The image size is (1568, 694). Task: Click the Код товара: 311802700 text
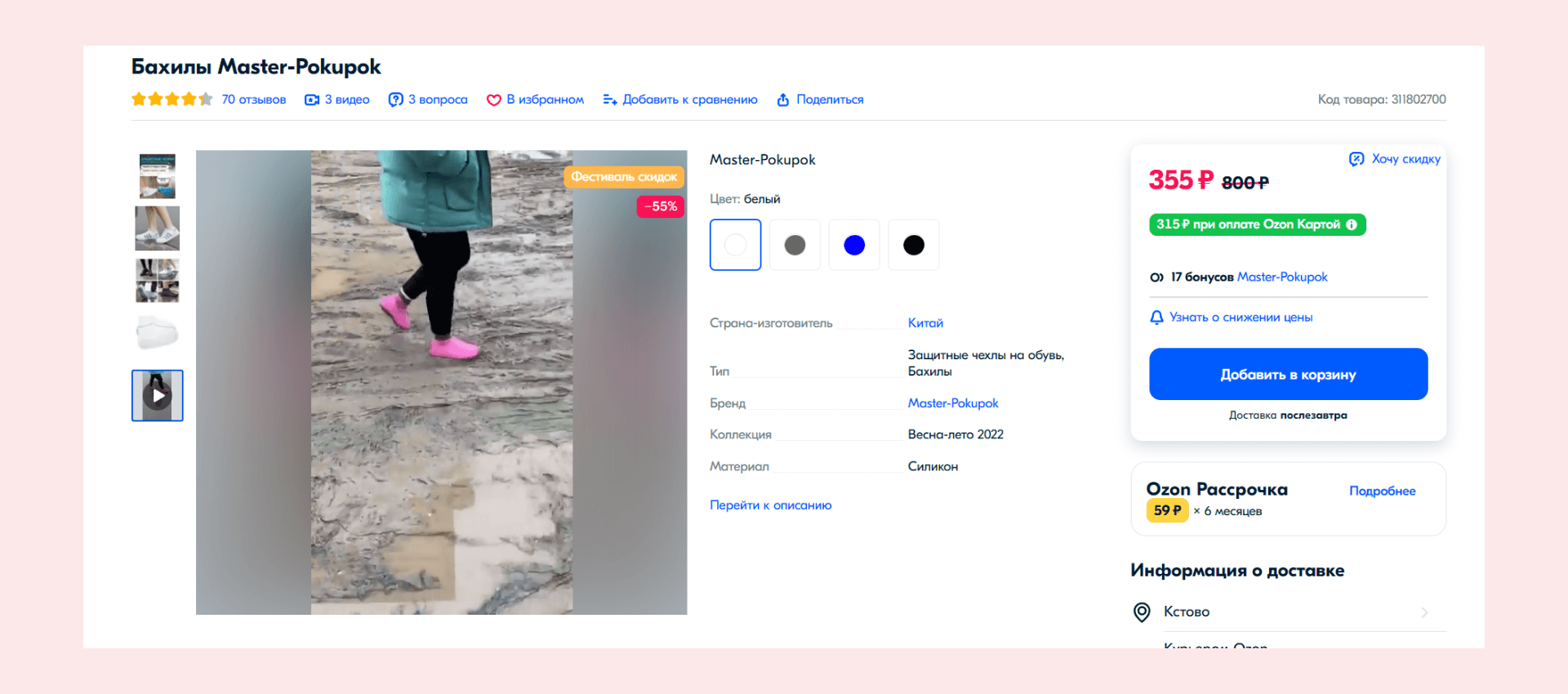[x=1382, y=100]
